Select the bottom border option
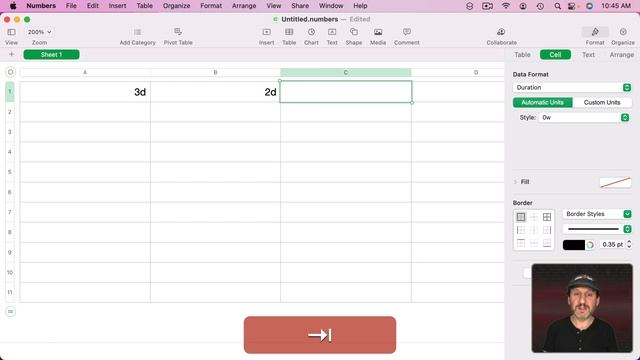The image size is (640, 360). point(547,243)
